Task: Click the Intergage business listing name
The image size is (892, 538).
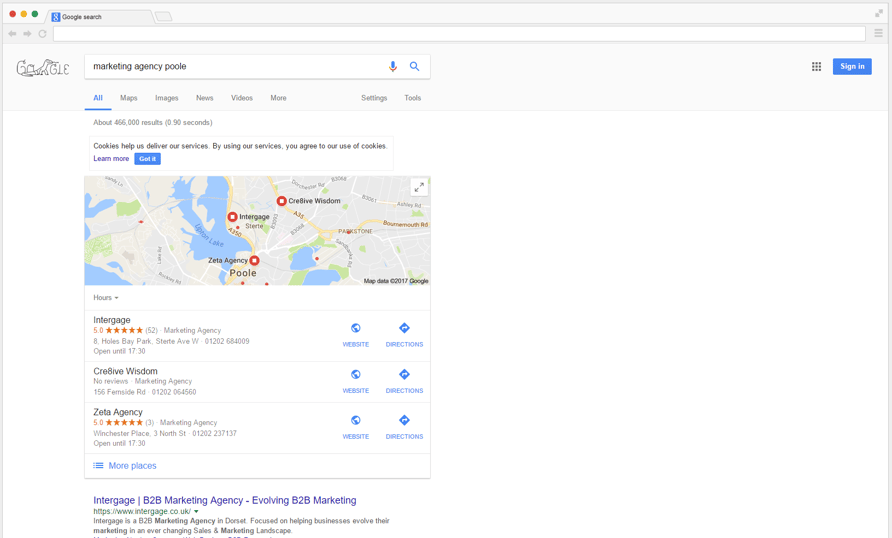Action: pos(112,320)
